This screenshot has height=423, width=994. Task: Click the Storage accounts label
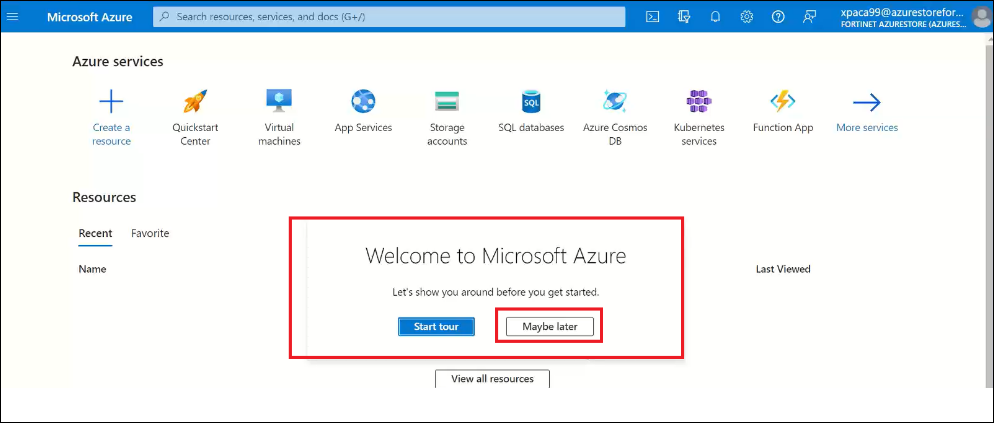tap(447, 134)
